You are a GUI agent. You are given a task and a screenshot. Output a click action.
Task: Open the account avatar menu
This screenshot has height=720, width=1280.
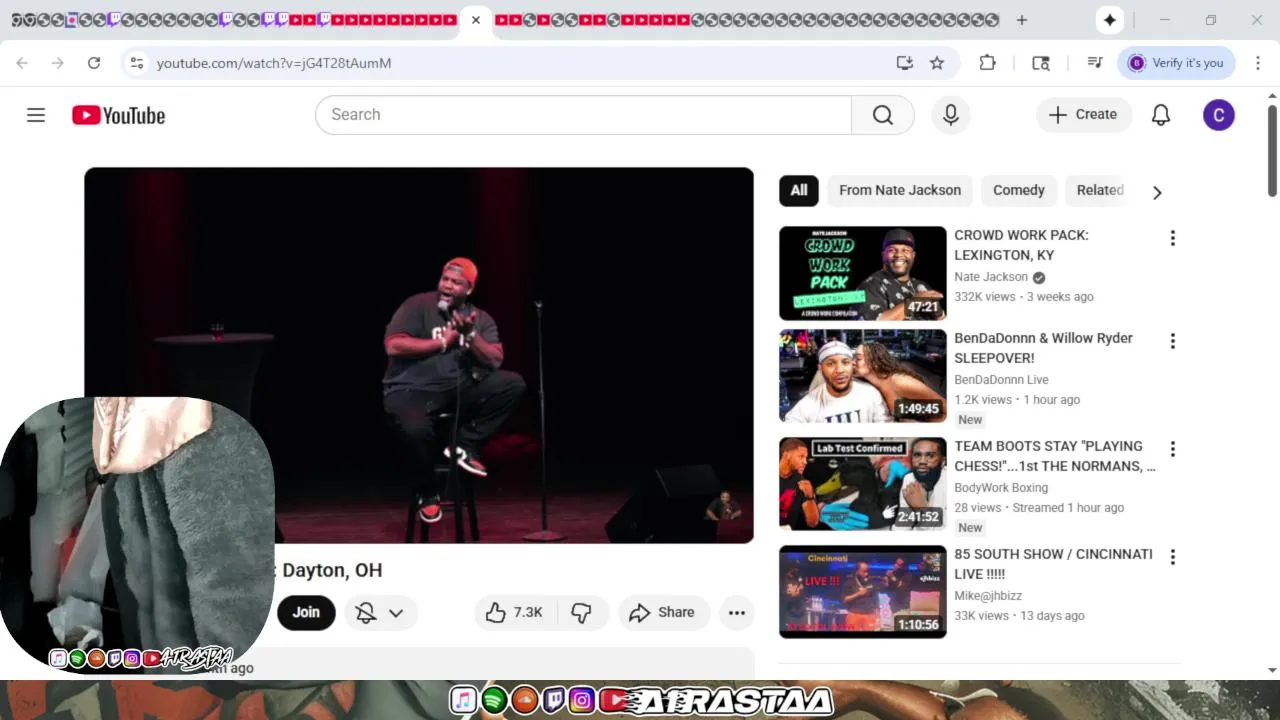1218,115
